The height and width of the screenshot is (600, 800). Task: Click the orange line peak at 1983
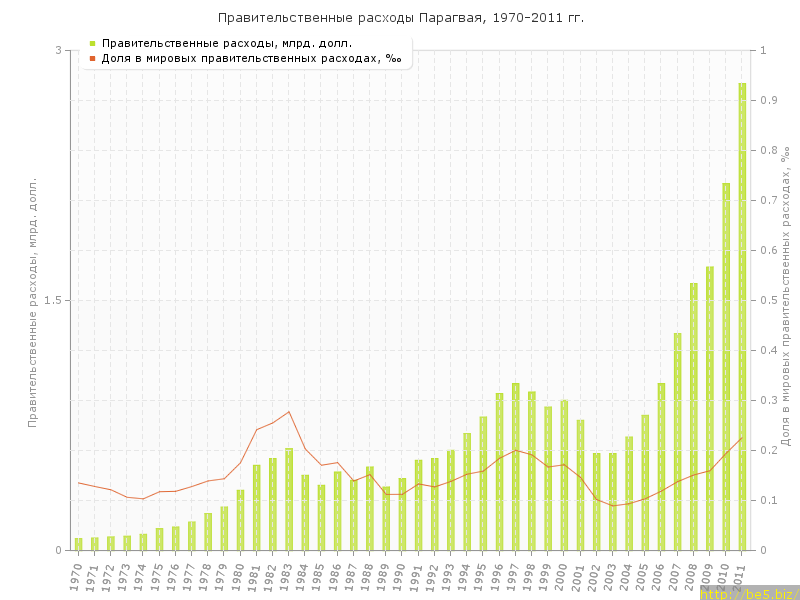(x=289, y=412)
